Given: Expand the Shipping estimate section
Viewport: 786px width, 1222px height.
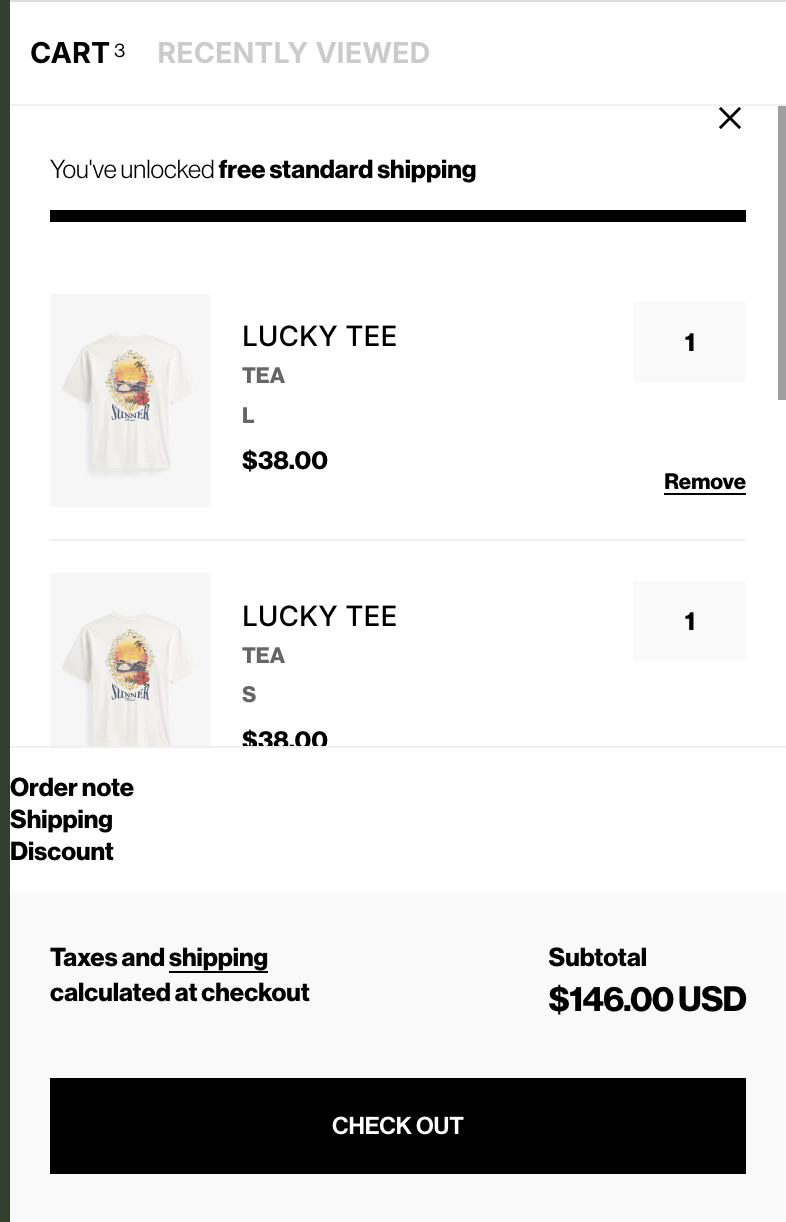Looking at the screenshot, I should [x=61, y=819].
